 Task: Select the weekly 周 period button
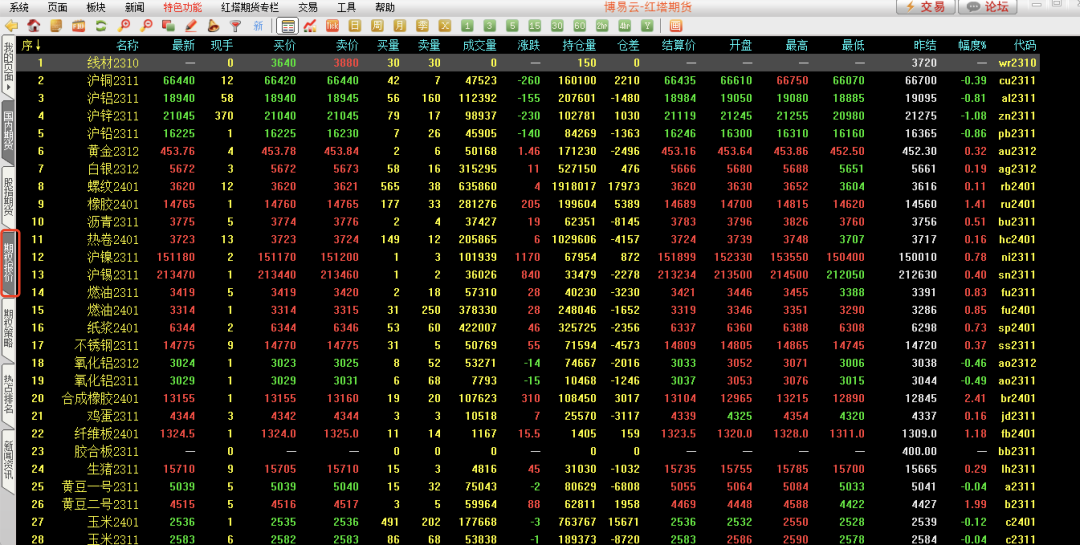[x=377, y=25]
